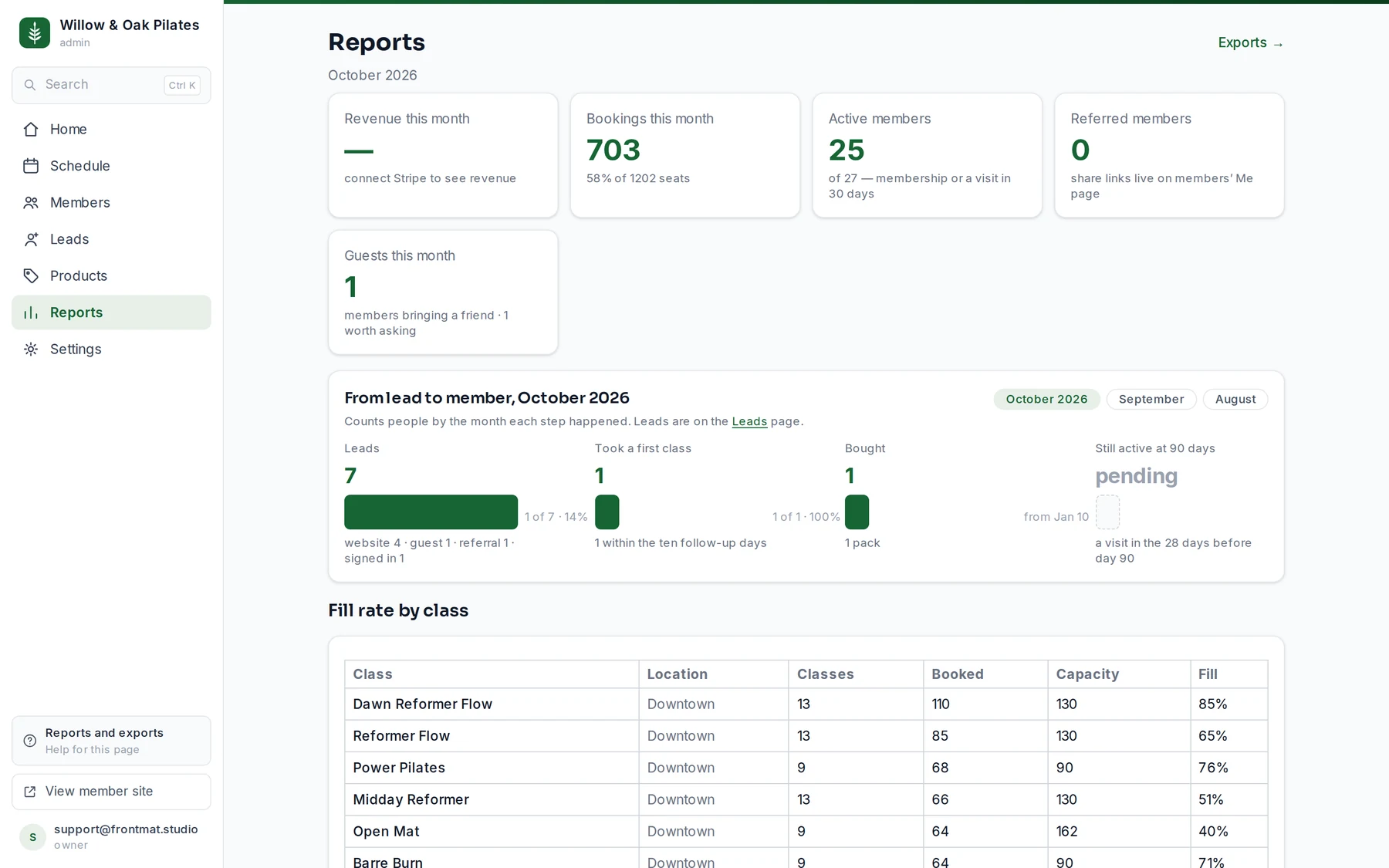The width and height of the screenshot is (1389, 868).
Task: Open the Members section
Action: (x=111, y=203)
